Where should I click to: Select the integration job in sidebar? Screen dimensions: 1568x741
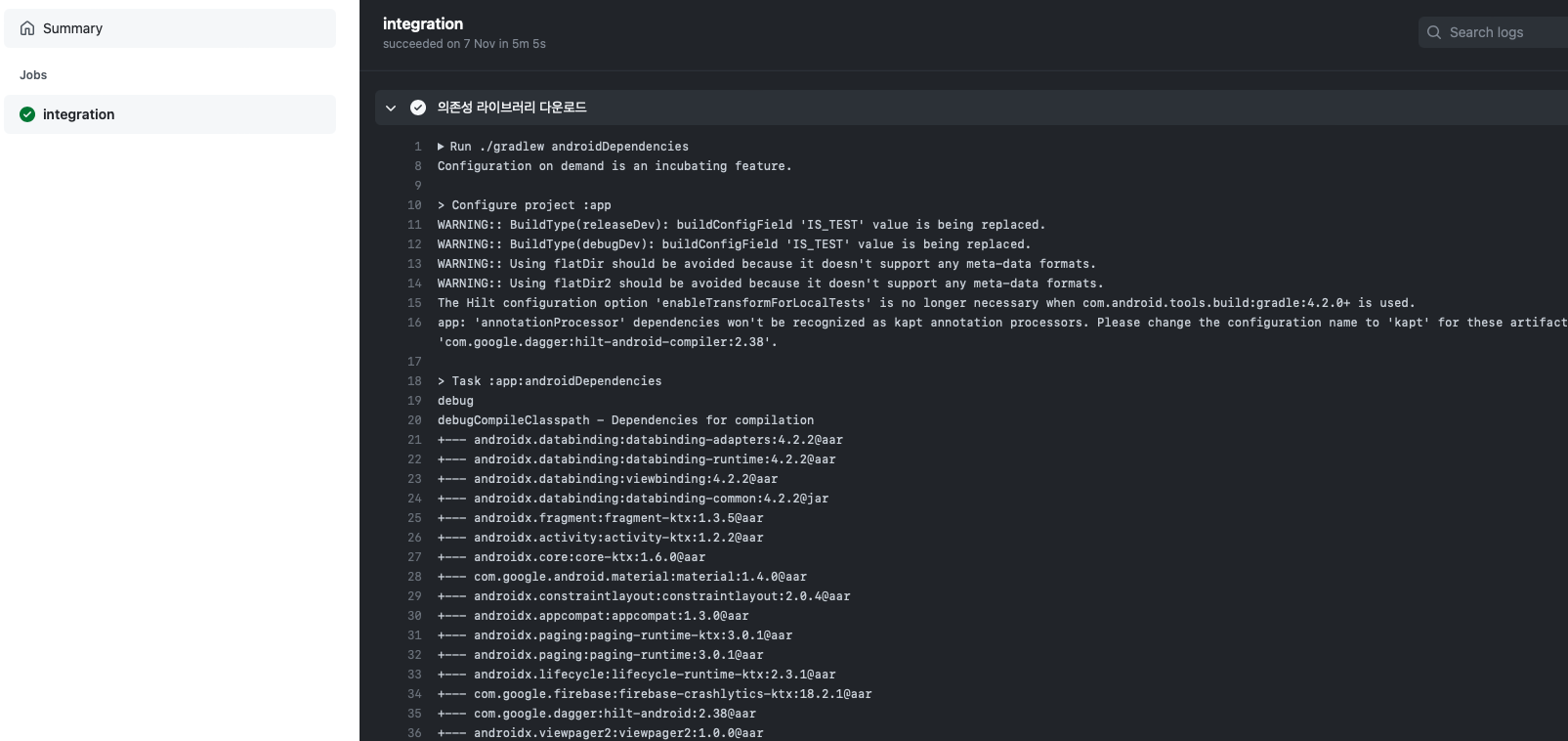(x=170, y=114)
